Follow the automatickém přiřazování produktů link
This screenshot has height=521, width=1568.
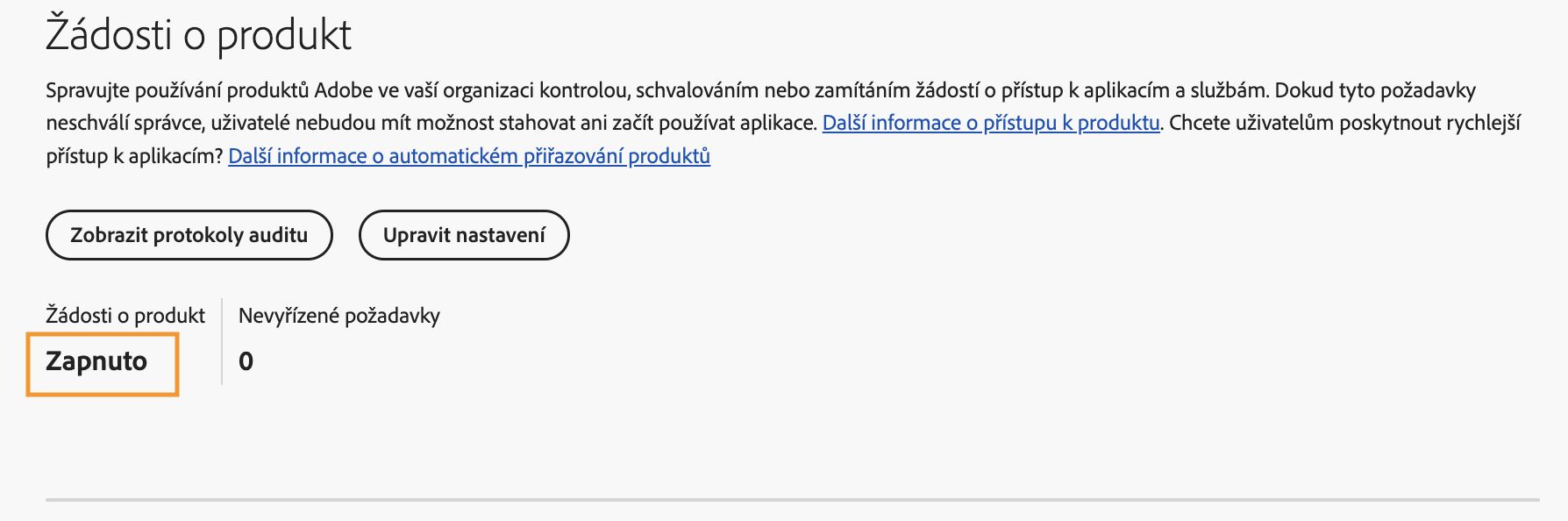(x=469, y=158)
